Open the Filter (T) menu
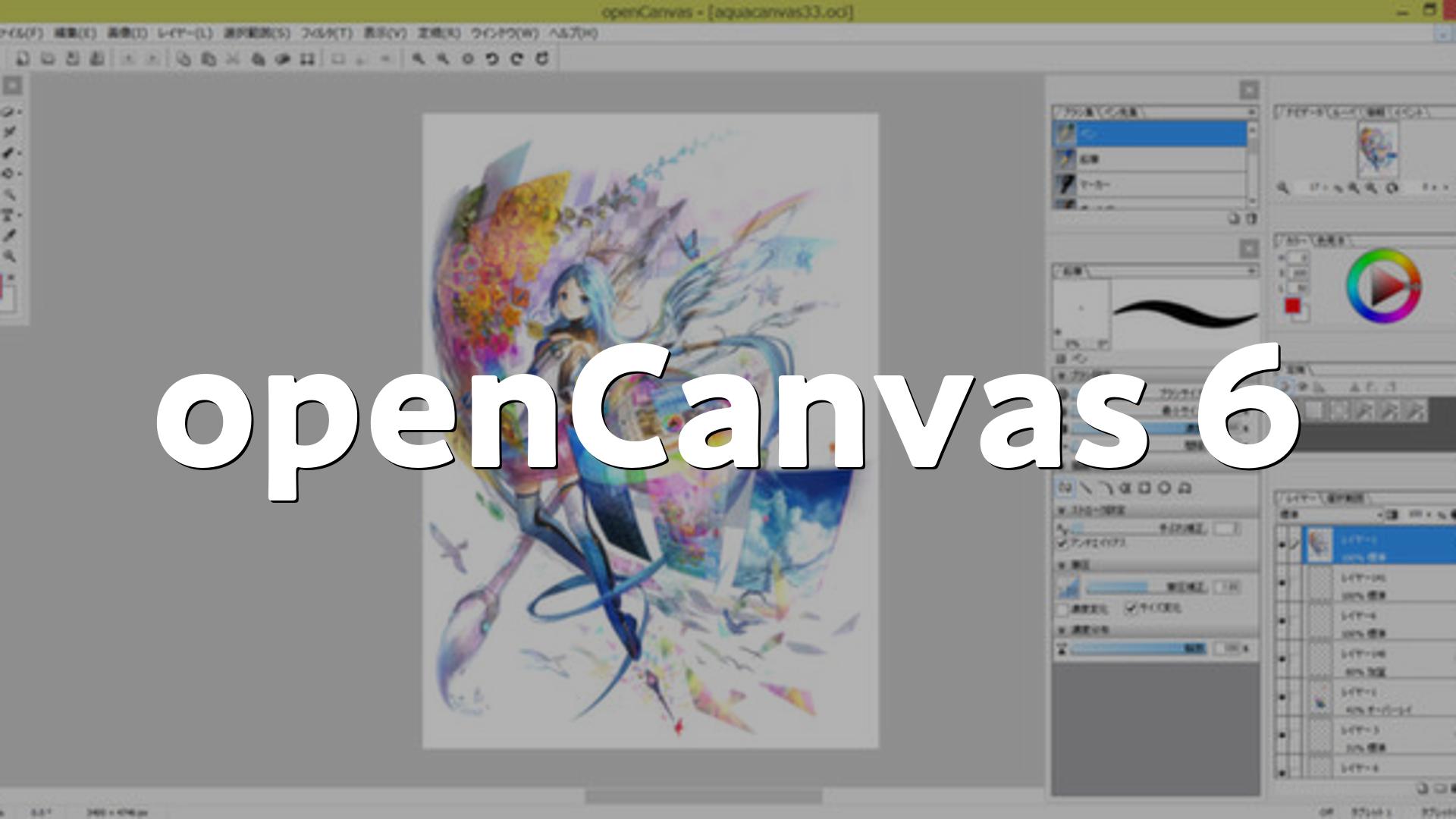Viewport: 1456px width, 819px height. [x=326, y=33]
